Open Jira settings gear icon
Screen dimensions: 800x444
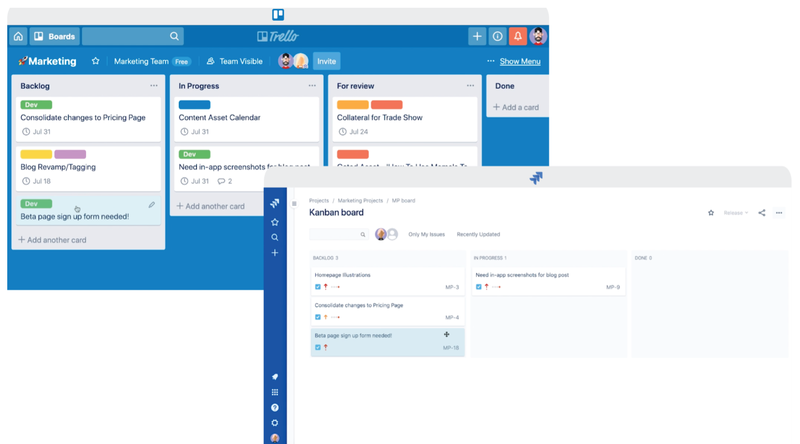(x=274, y=423)
